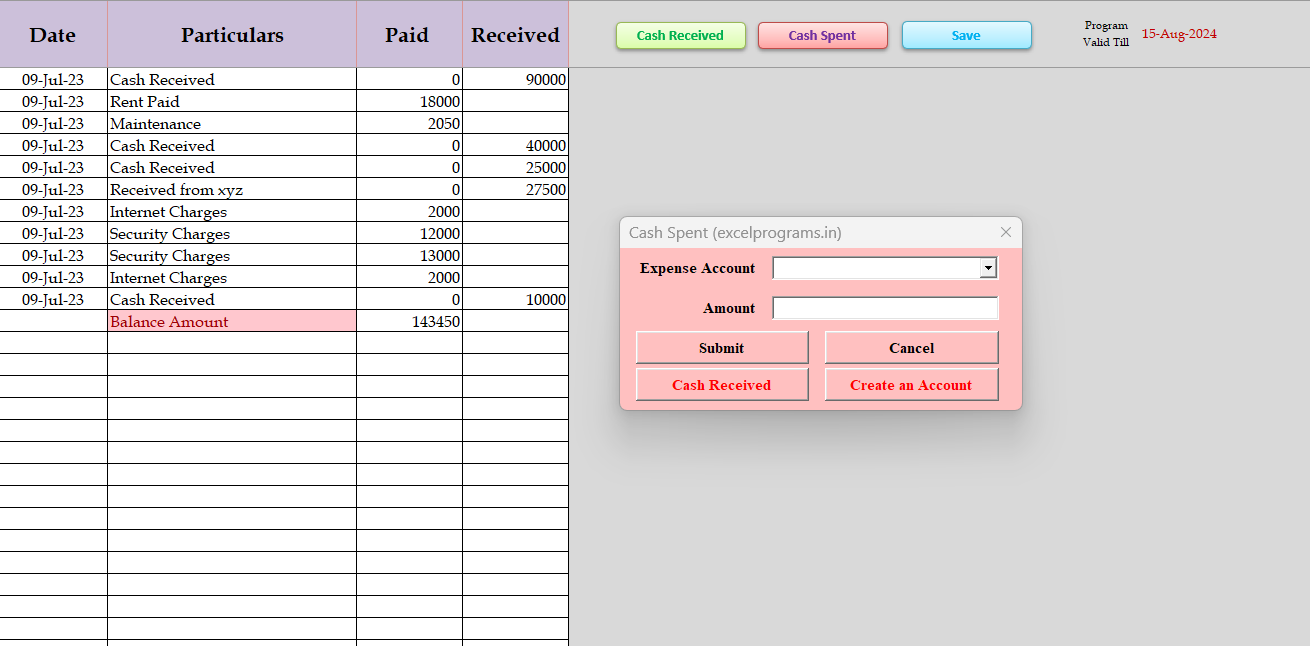Click the green Cash Received button
The width and height of the screenshot is (1310, 646).
tap(680, 36)
